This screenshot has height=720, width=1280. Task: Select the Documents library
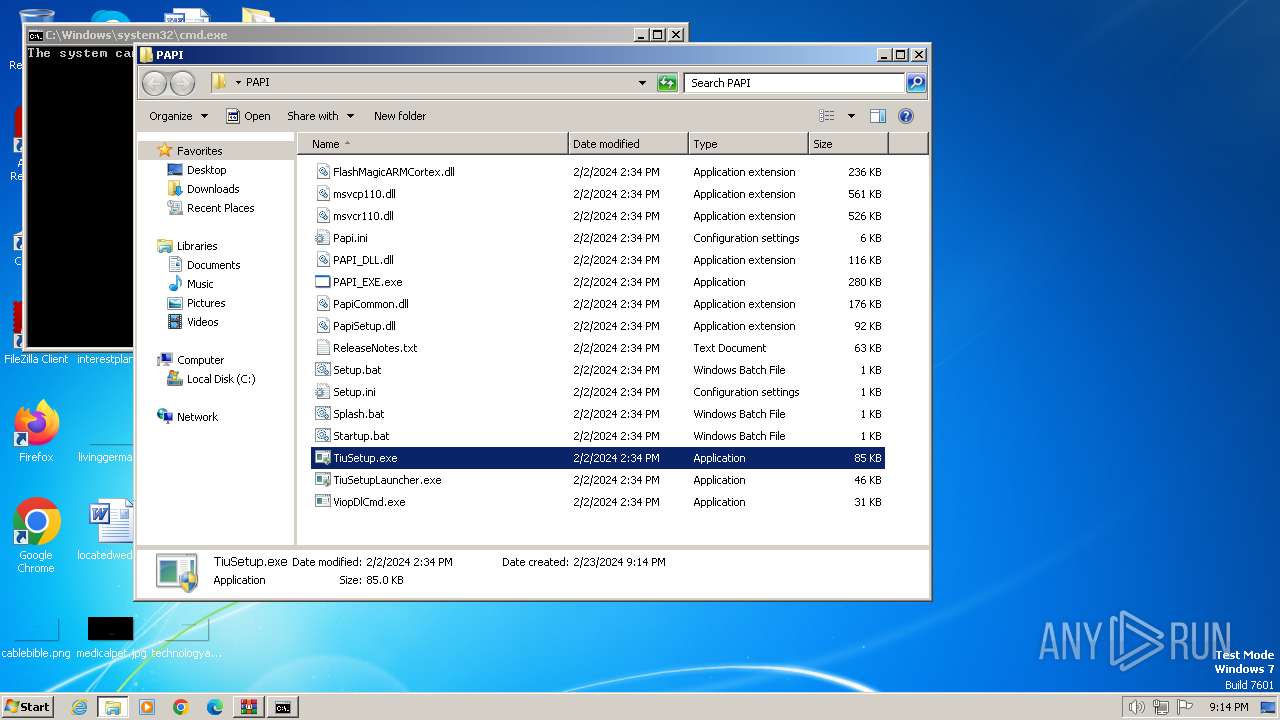coord(213,265)
